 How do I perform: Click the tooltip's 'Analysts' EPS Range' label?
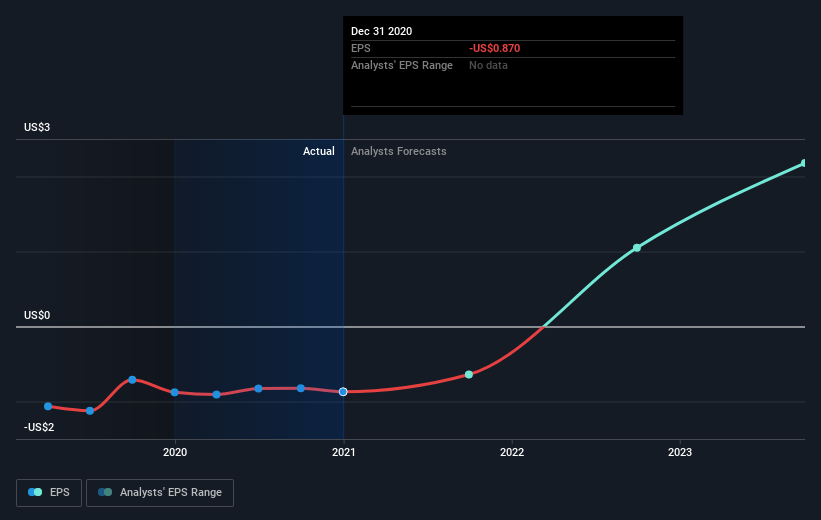coord(402,65)
